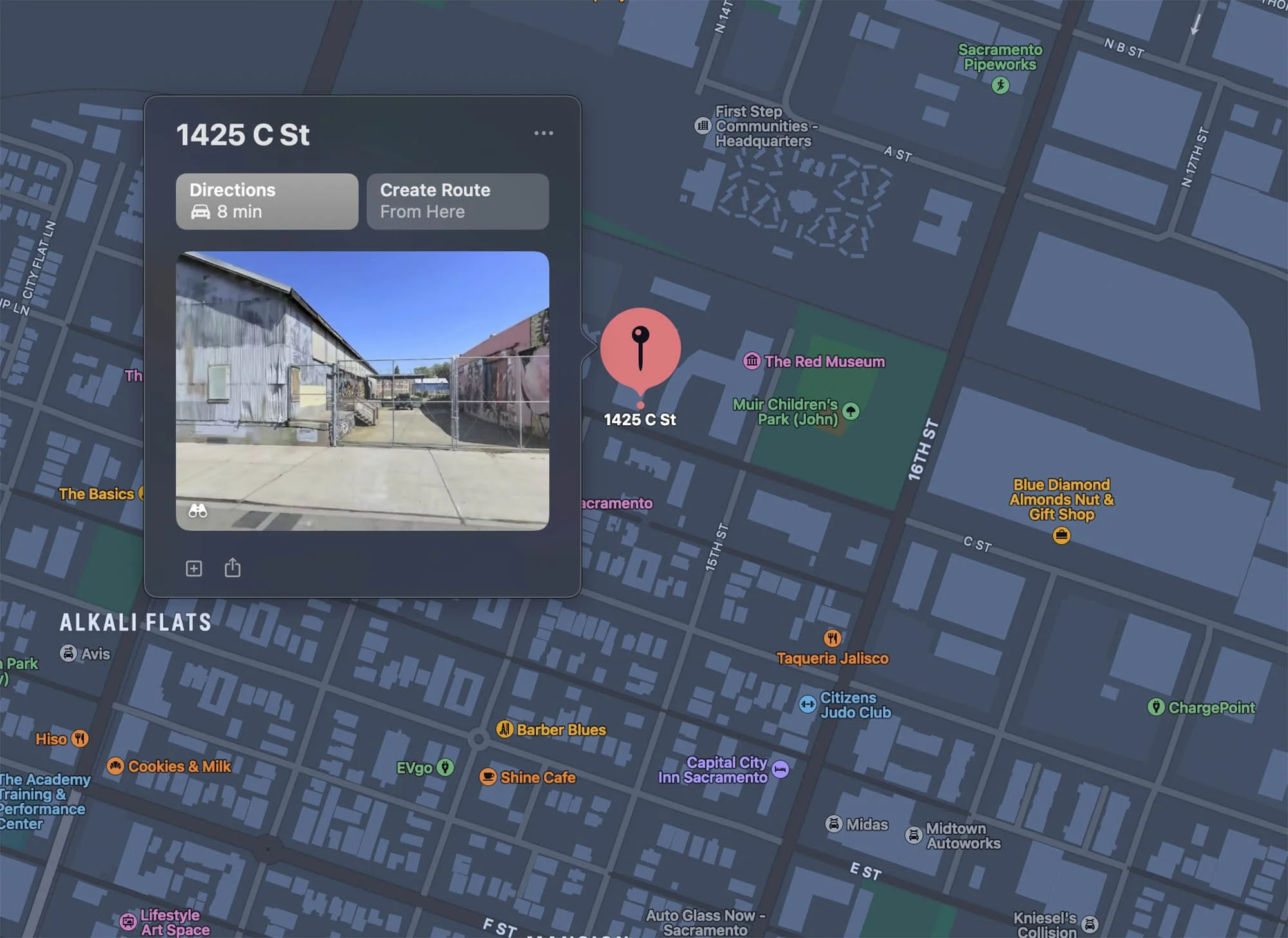Click Lifestyle Art Space icon

pyautogui.click(x=128, y=921)
